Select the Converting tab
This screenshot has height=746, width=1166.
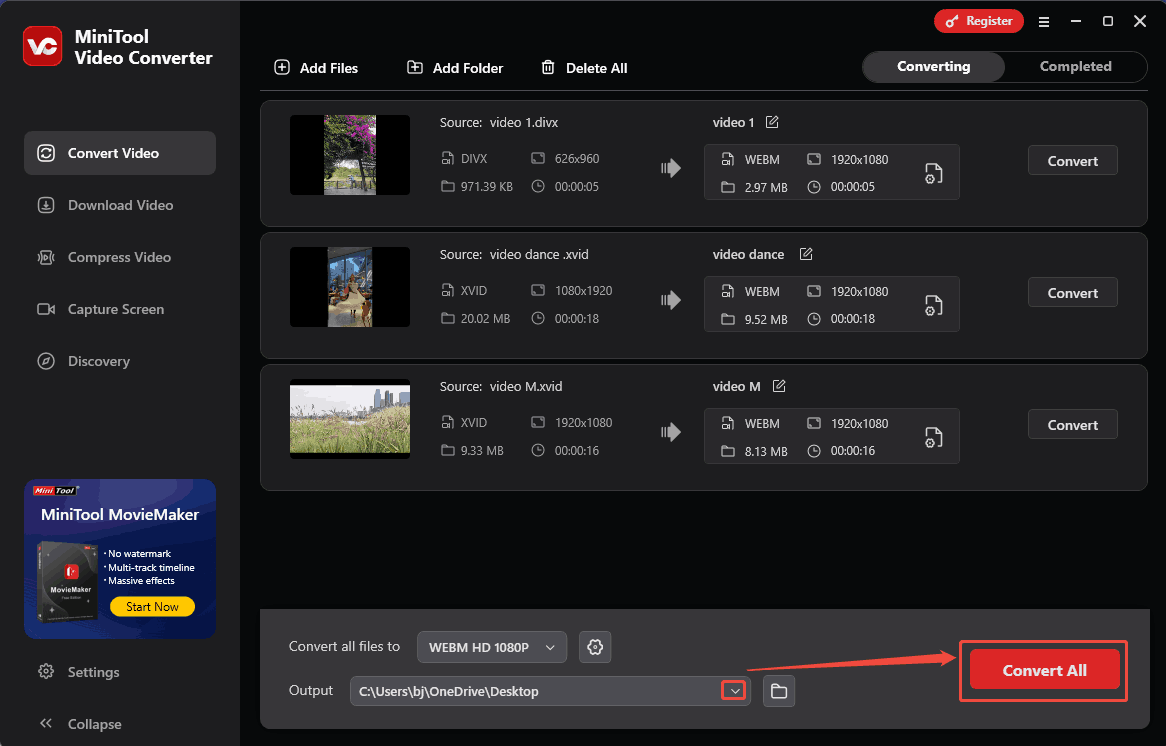click(933, 67)
